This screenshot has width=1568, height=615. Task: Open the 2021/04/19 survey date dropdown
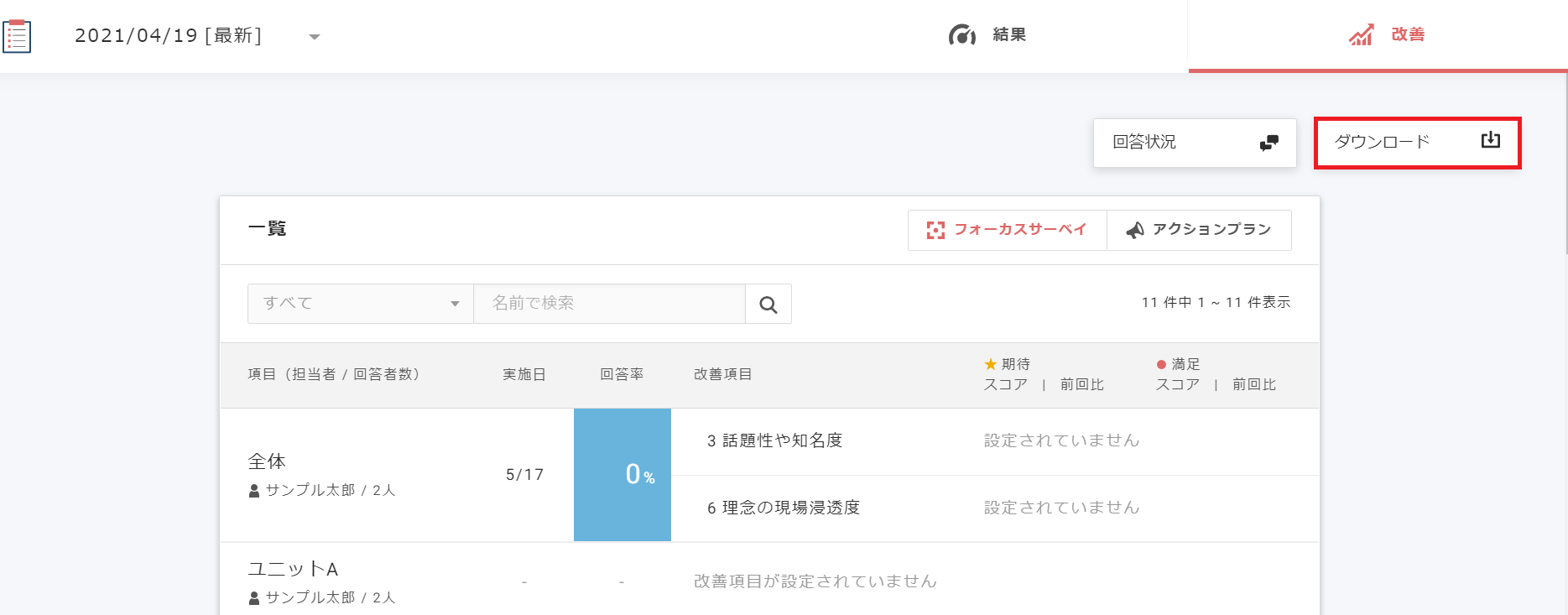coord(314,36)
